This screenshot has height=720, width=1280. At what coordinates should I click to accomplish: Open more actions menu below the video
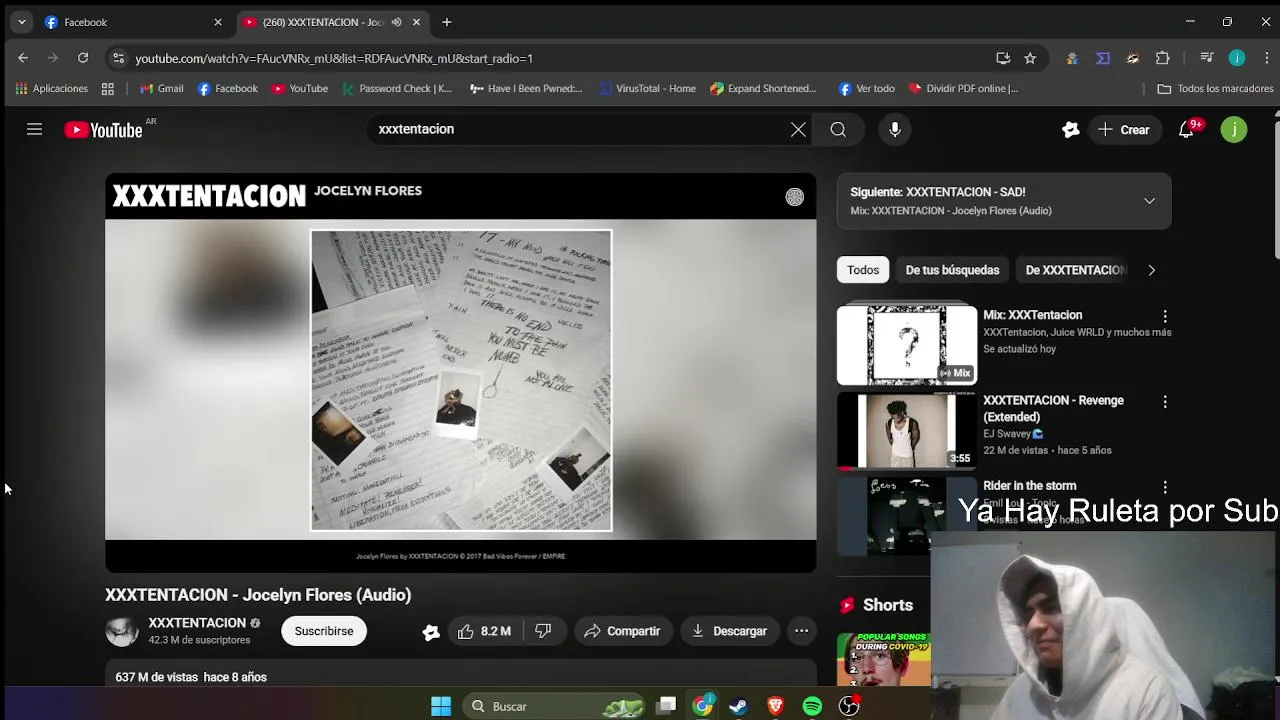pos(801,631)
